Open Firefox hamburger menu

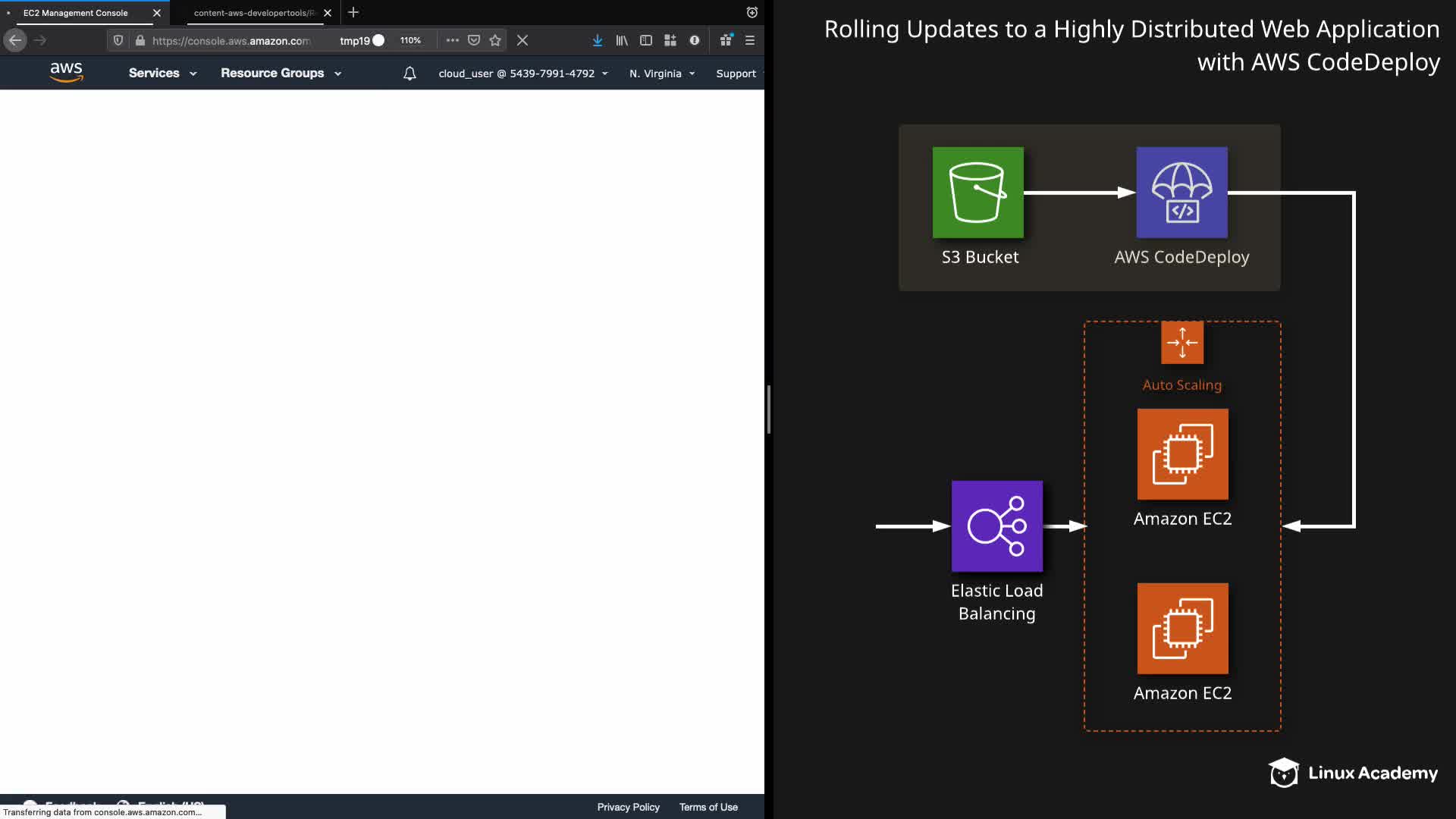pos(750,40)
